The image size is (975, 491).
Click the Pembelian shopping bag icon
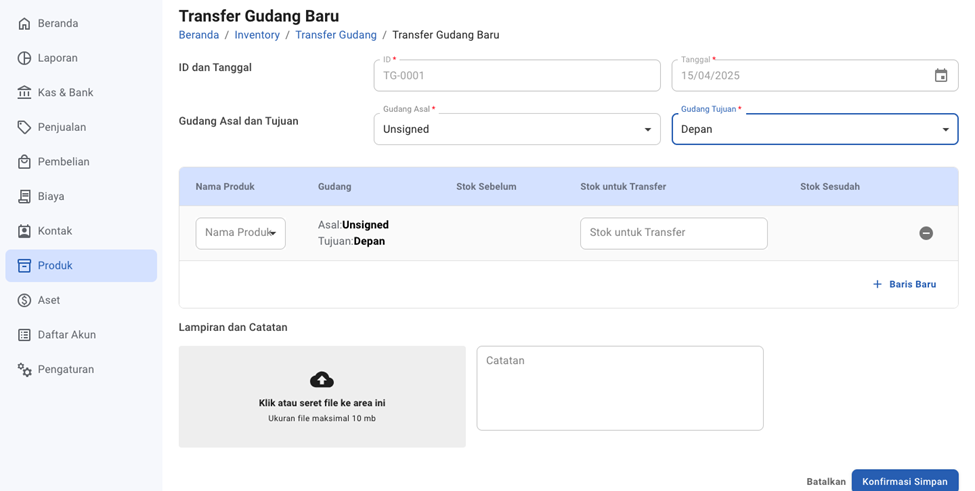24,162
